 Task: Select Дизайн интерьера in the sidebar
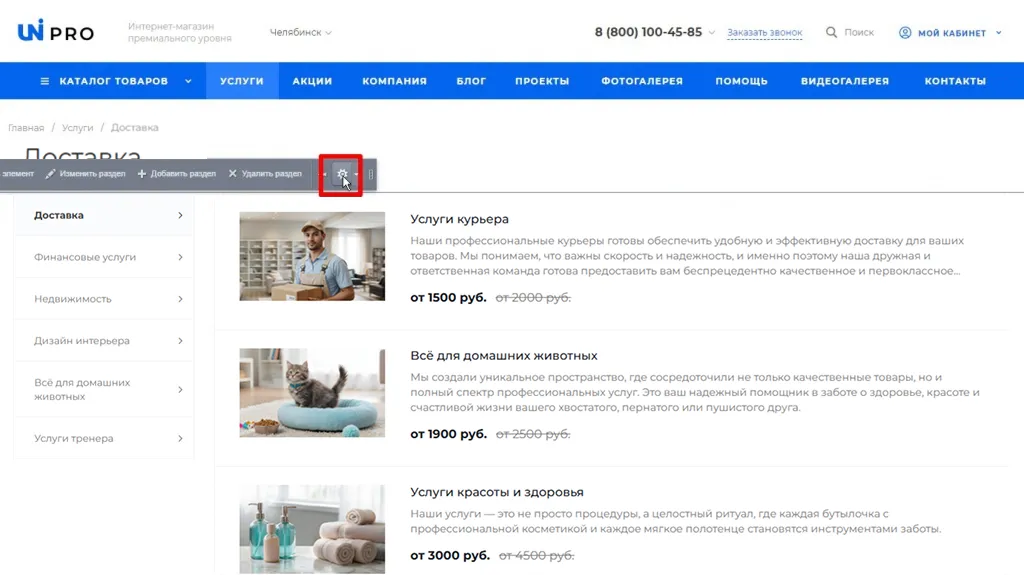point(82,341)
